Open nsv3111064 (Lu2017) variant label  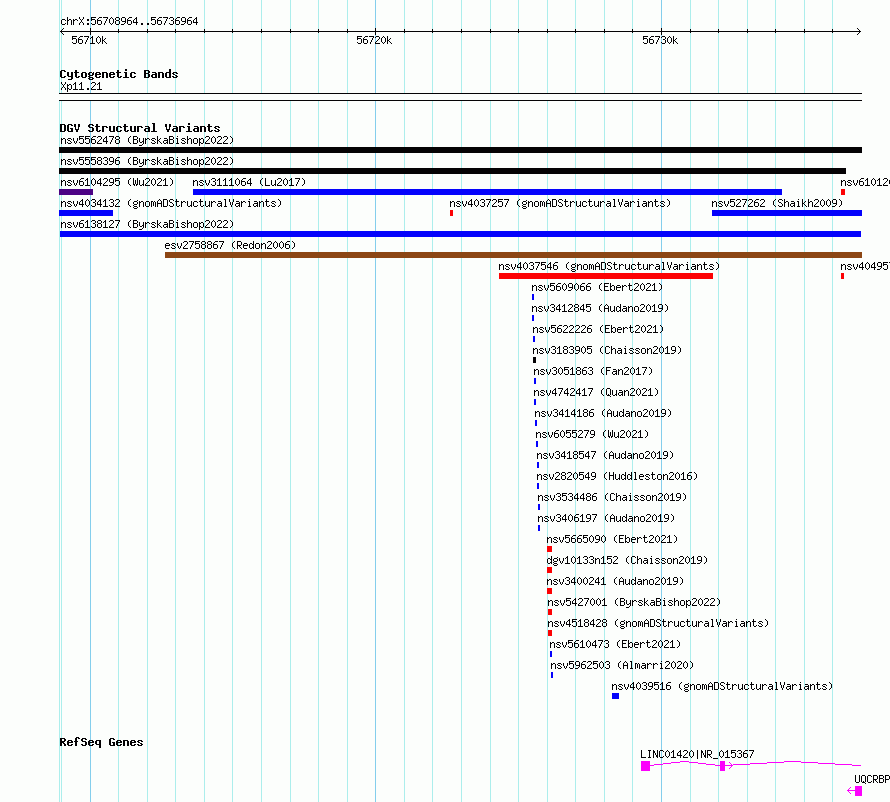[x=249, y=182]
